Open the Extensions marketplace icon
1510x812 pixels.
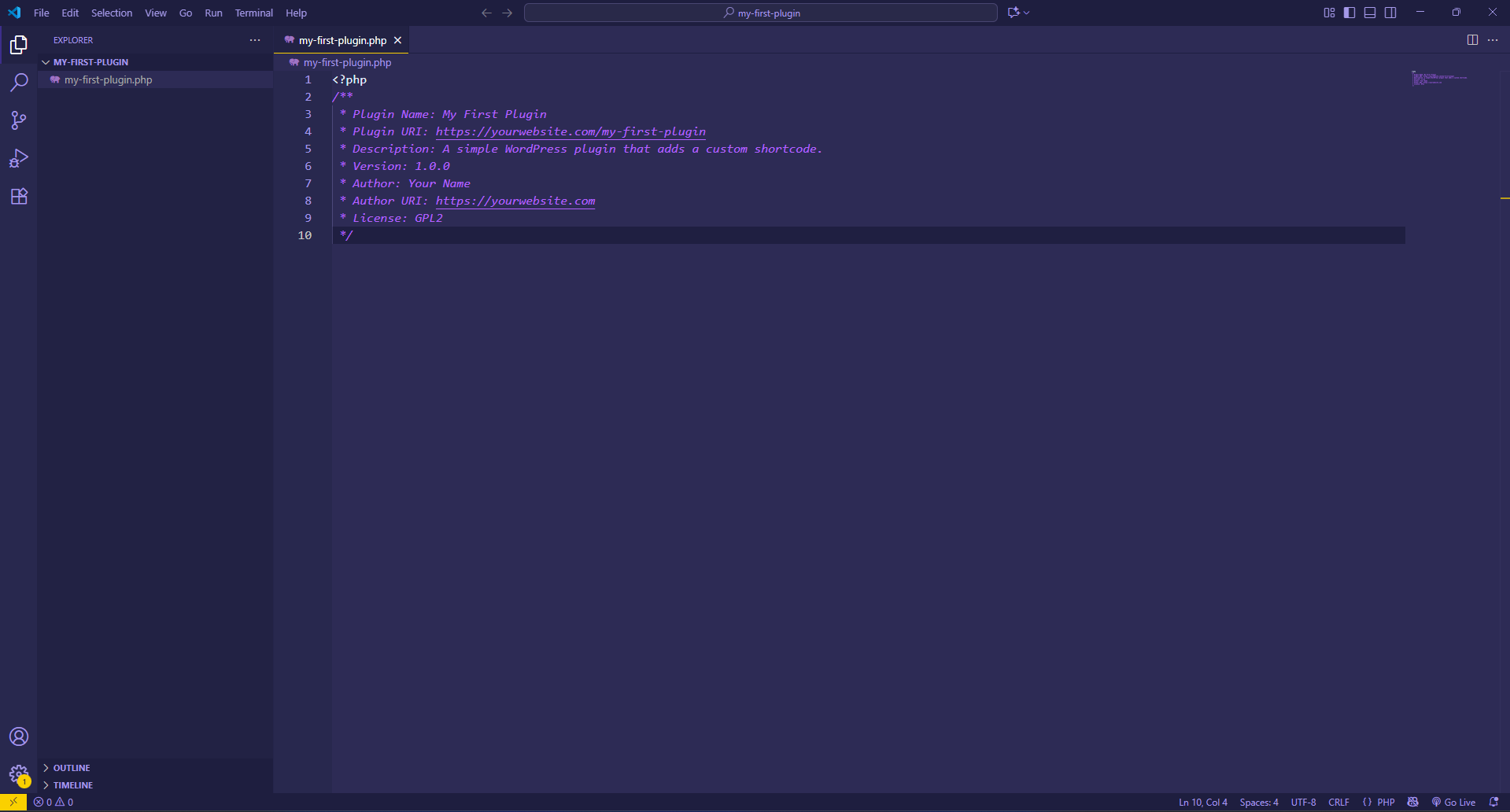click(x=19, y=197)
